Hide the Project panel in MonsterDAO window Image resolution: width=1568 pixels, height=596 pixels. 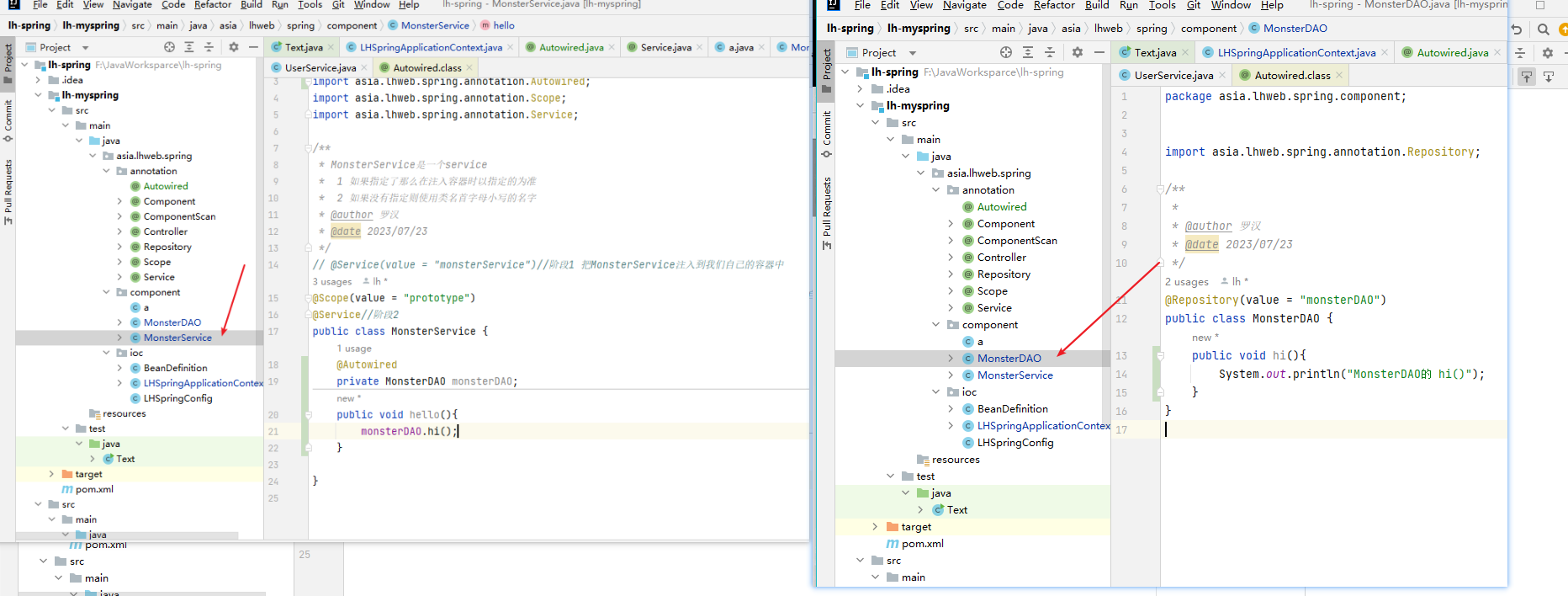coord(1099,52)
